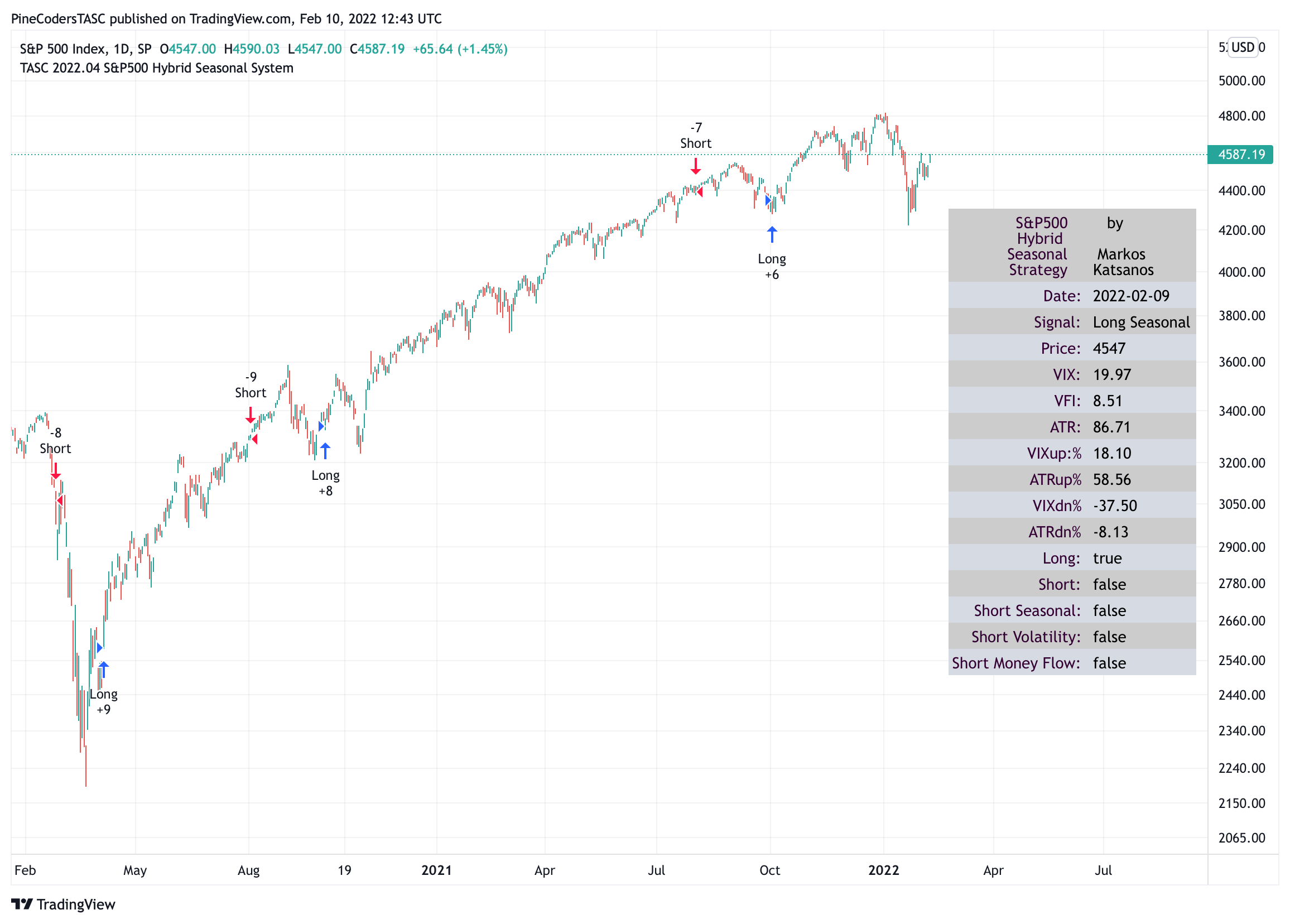
Task: Click the VFI value 8.51
Action: pos(1108,401)
